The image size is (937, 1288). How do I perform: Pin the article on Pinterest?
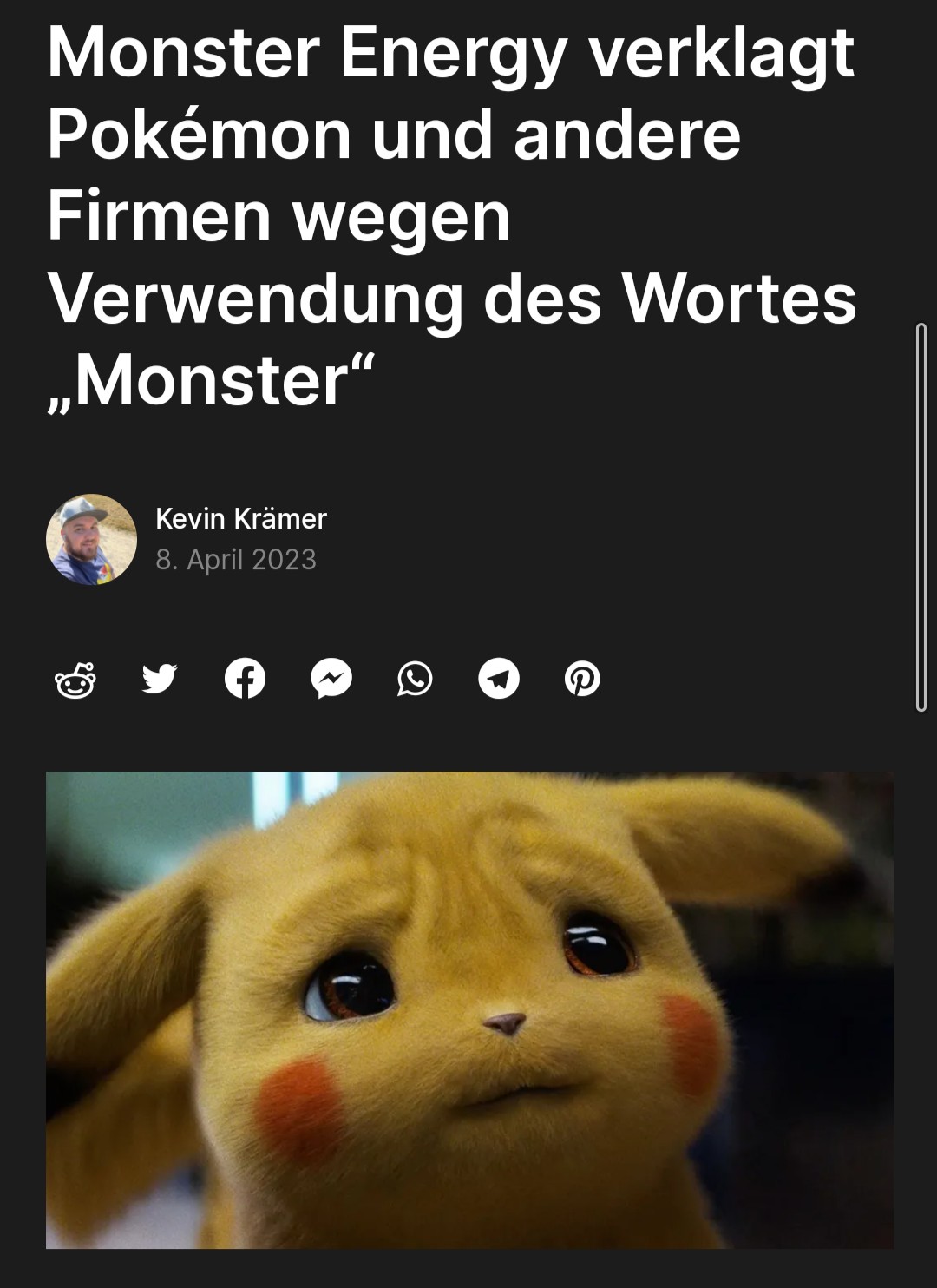click(x=582, y=679)
